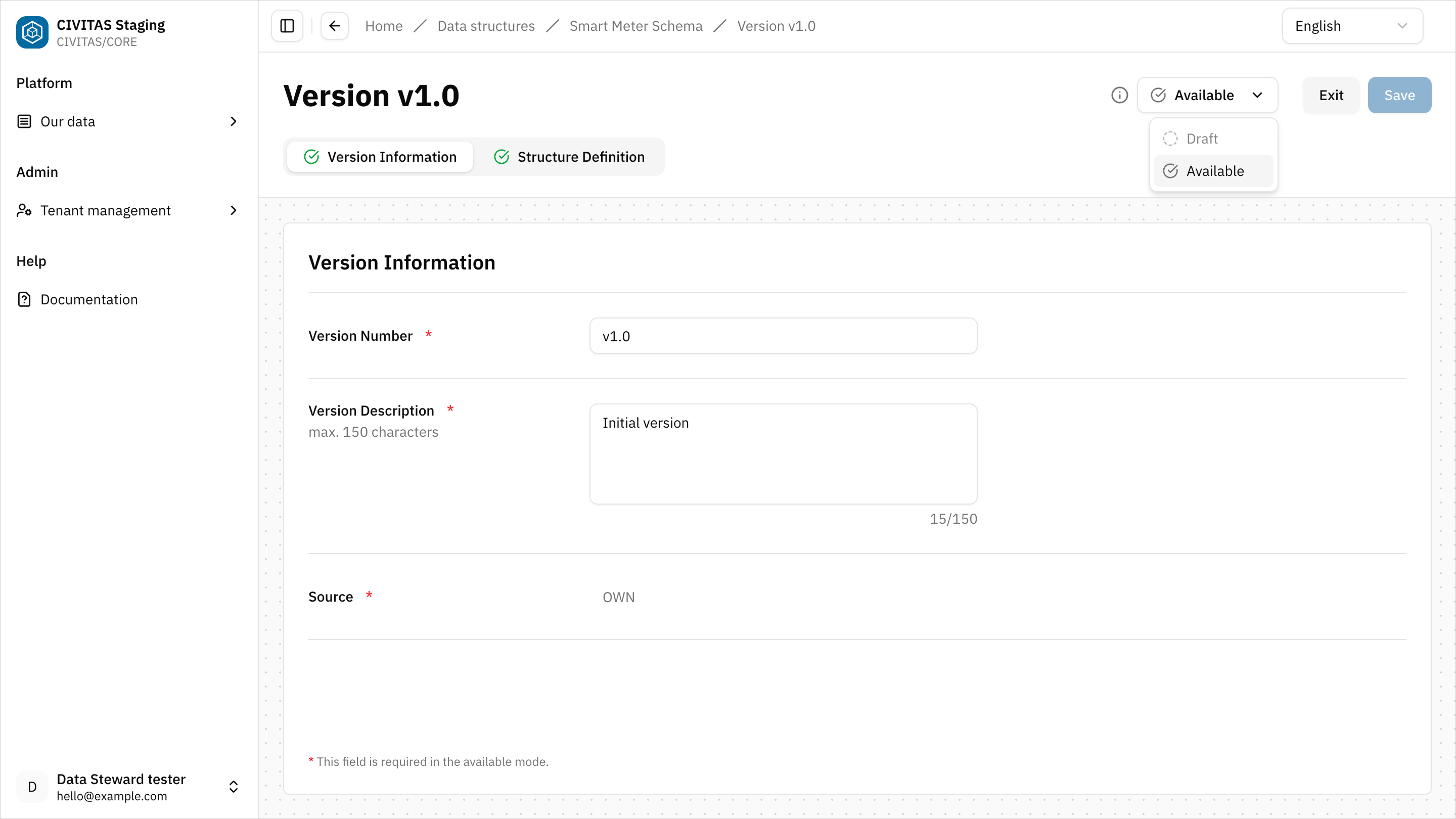1456x819 pixels.
Task: Collapse the sidebar with the panel icon
Action: click(x=287, y=25)
